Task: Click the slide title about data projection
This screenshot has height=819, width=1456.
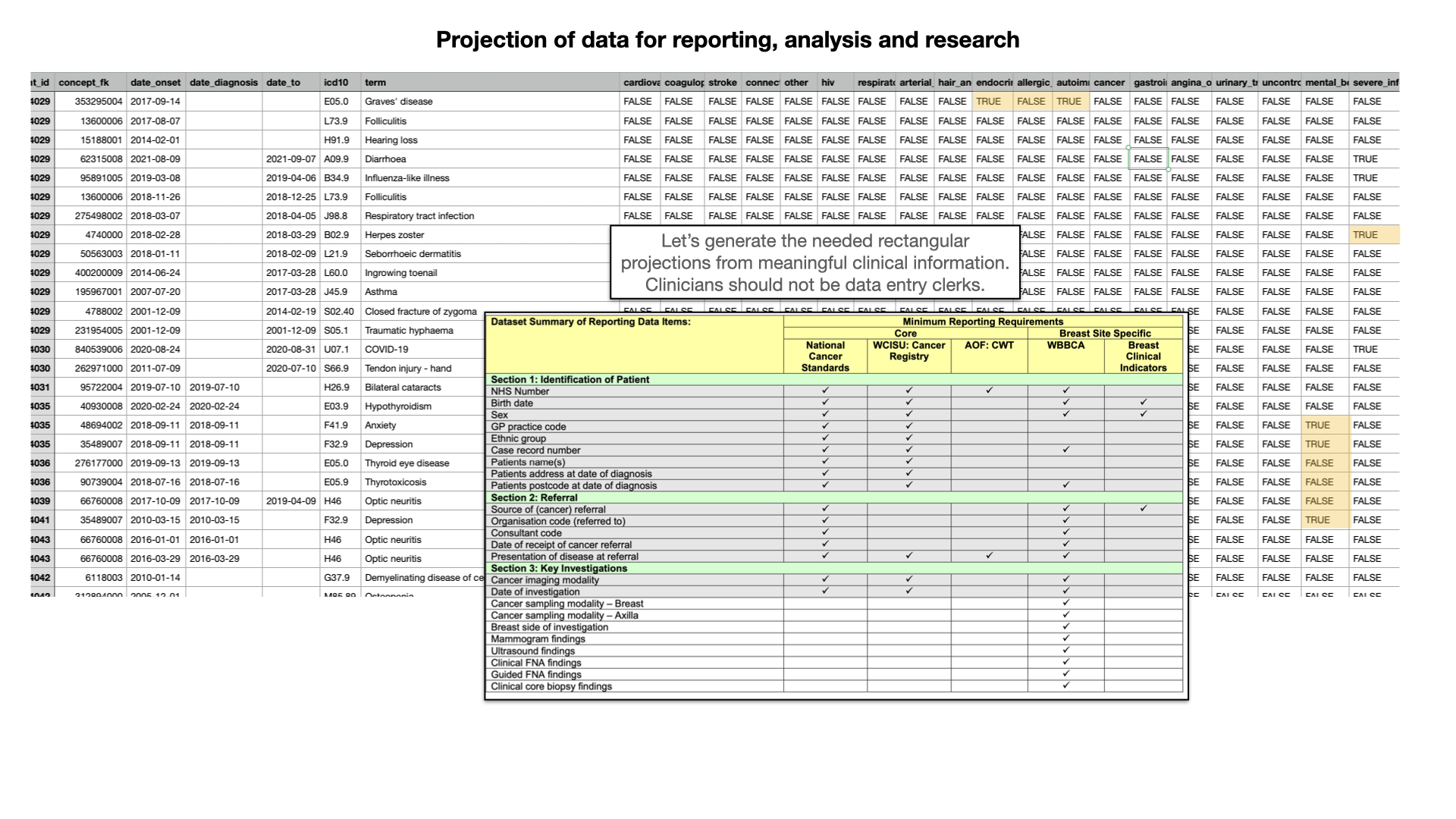Action: [x=727, y=39]
